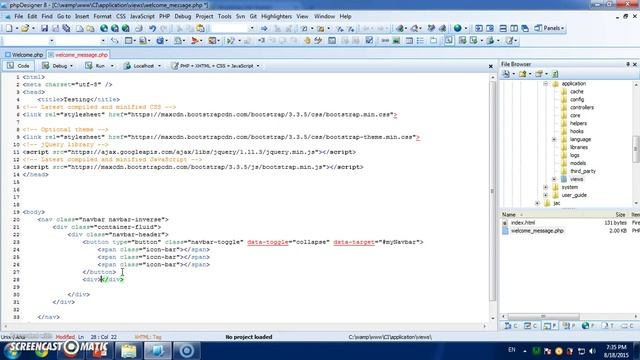
Task: Open the File menu
Action: [x=18, y=16]
